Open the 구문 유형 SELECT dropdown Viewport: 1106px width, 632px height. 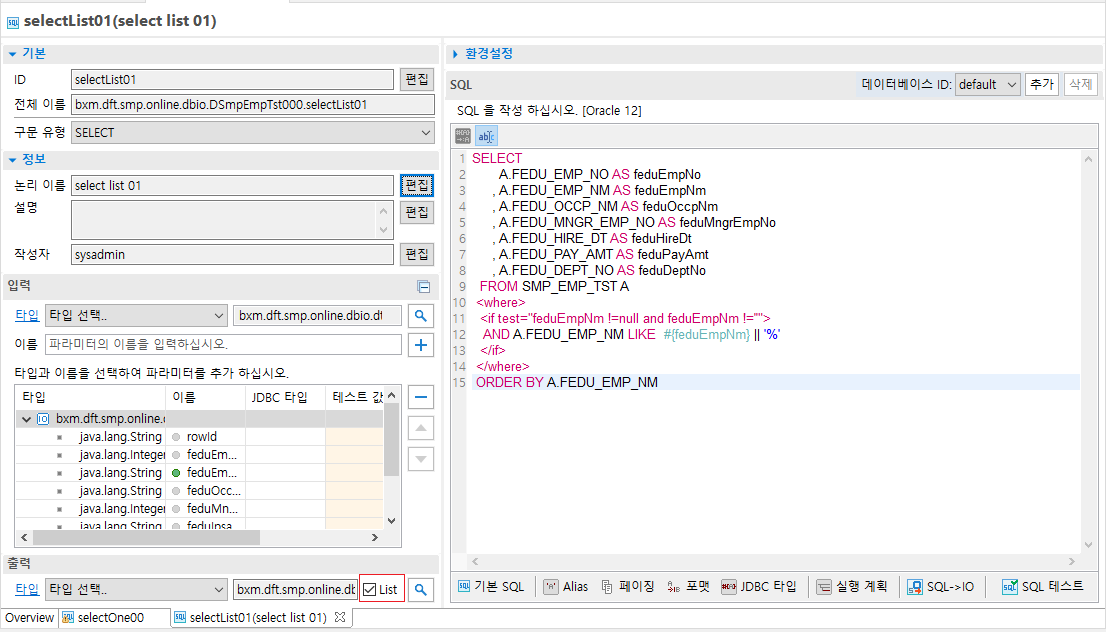click(x=253, y=132)
